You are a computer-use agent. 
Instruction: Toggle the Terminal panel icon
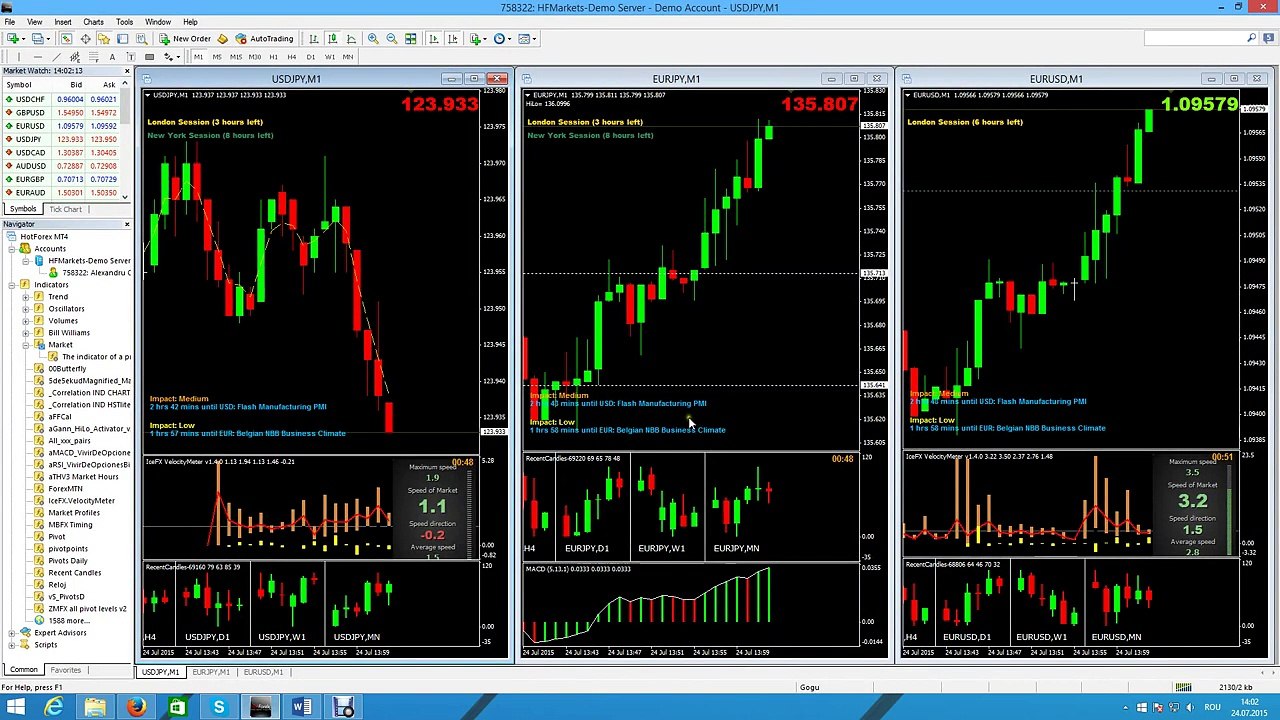[x=122, y=38]
